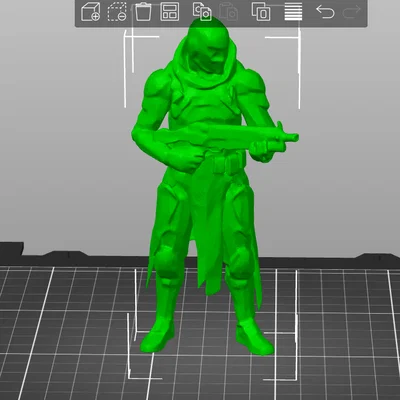Click the greyed-out Paste icon
The width and height of the screenshot is (400, 400).
pos(228,12)
